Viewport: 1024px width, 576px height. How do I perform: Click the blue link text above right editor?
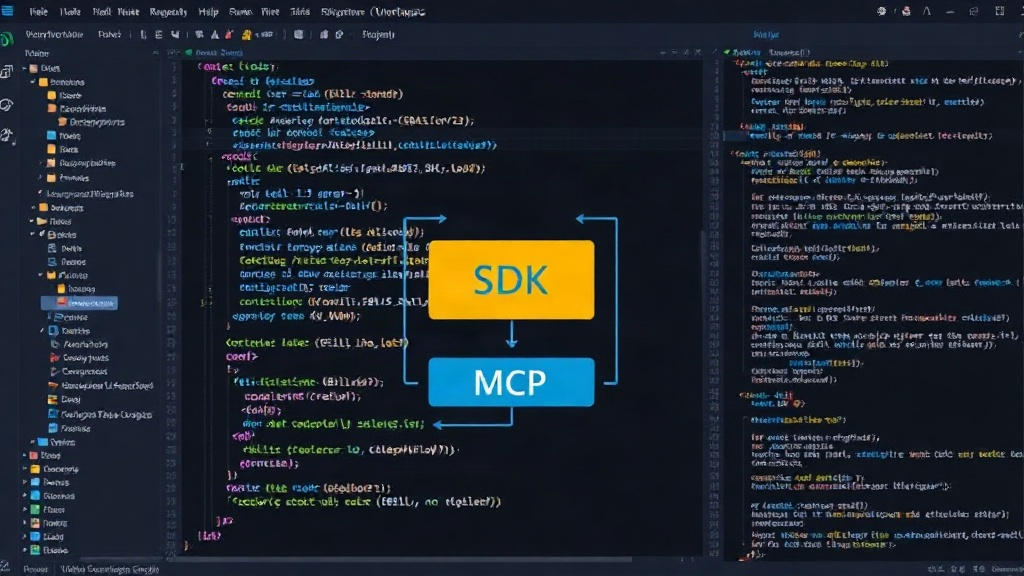click(766, 35)
